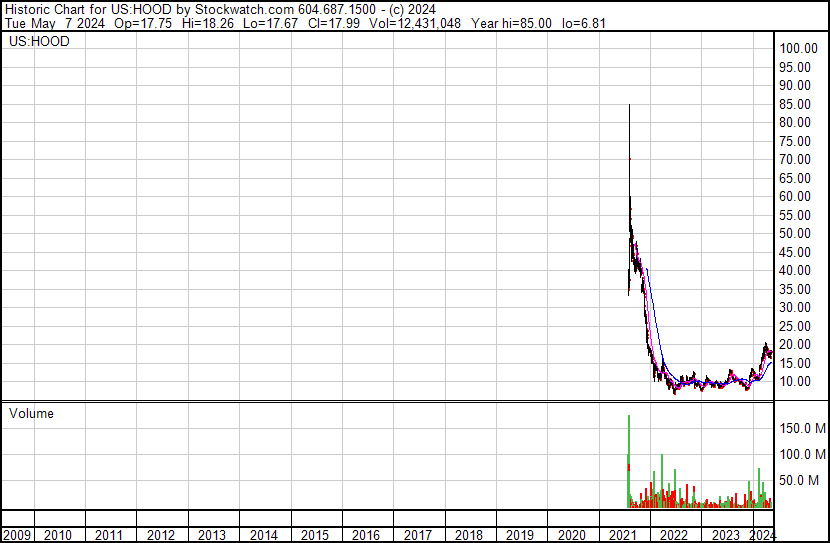Click the 70.00 price axis label

pos(795,159)
